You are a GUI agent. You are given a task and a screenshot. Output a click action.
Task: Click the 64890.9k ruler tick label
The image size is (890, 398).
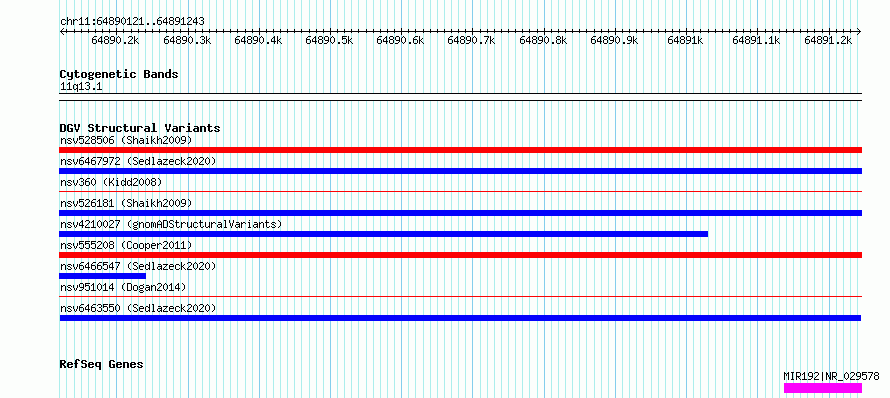(x=614, y=40)
